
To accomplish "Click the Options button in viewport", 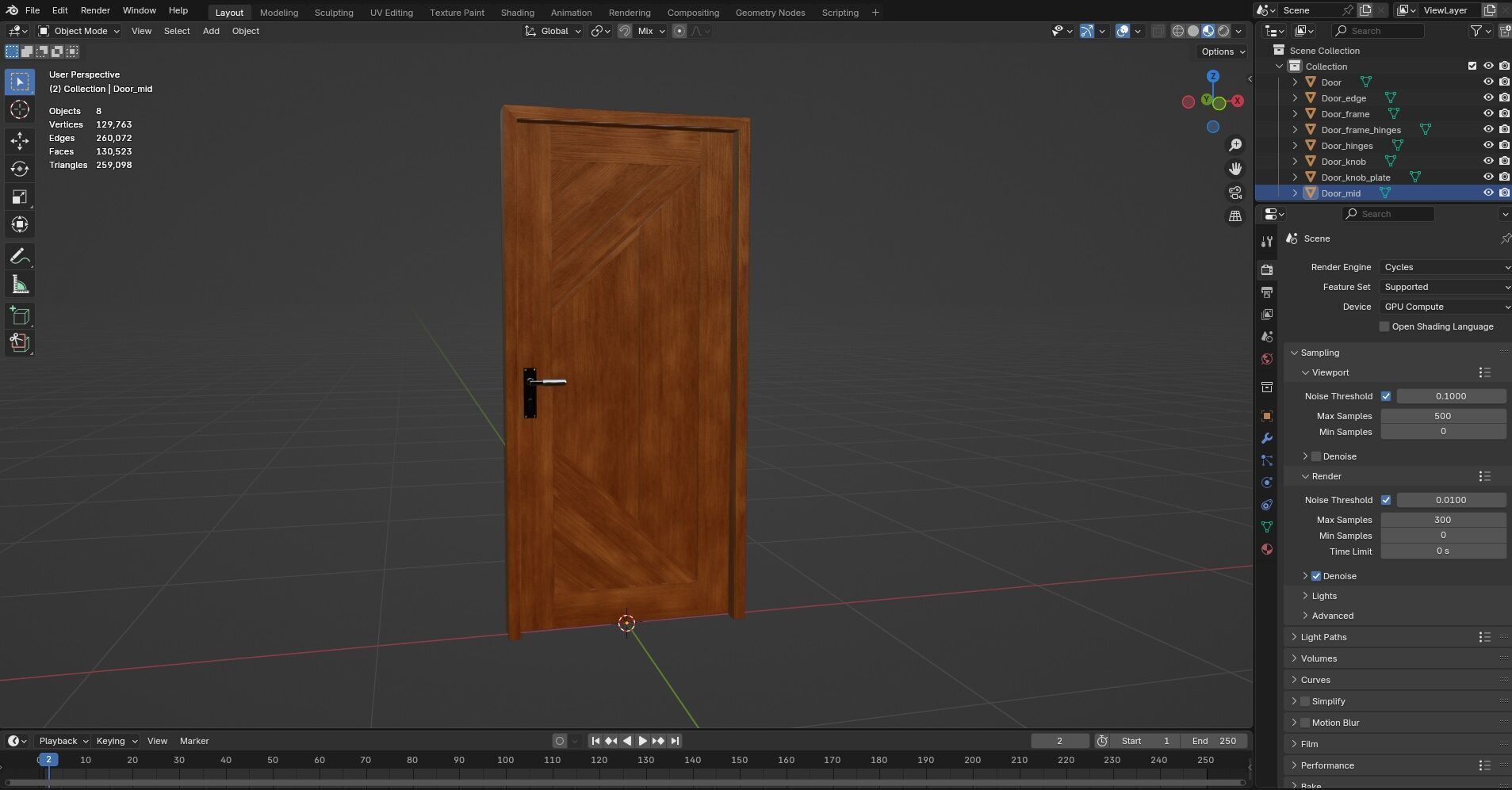I will (1221, 52).
